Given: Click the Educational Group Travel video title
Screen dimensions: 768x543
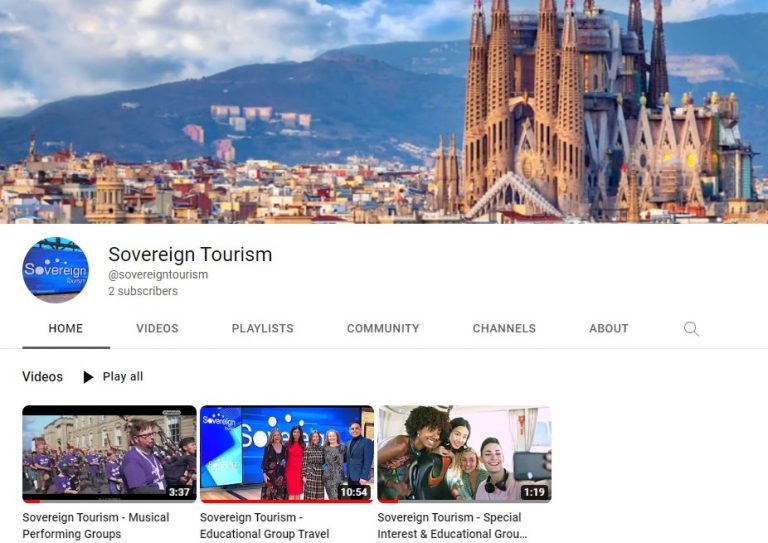Looking at the screenshot, I should pyautogui.click(x=265, y=525).
